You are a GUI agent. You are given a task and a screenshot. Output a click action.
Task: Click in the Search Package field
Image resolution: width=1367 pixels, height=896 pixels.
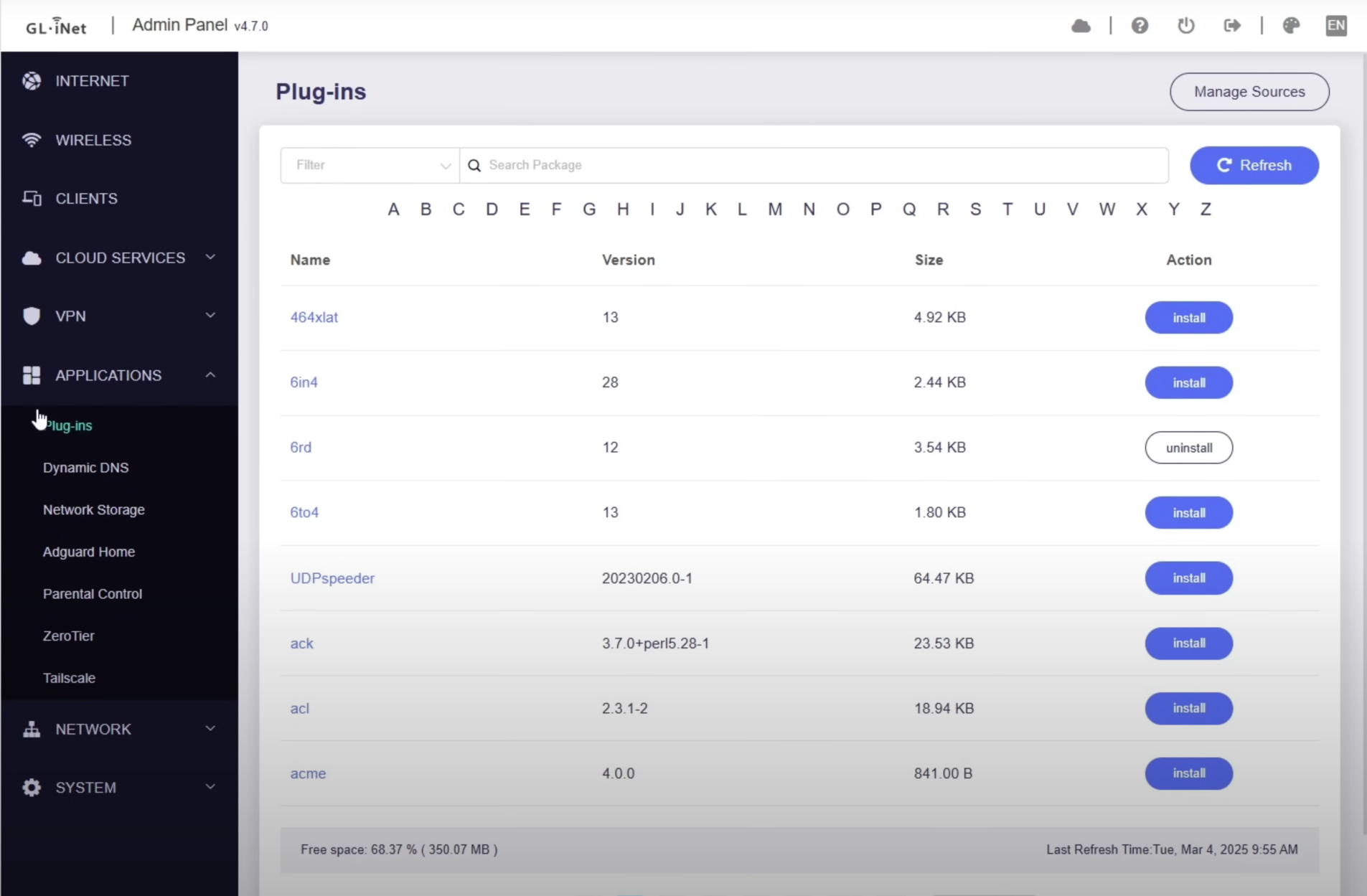(x=814, y=166)
